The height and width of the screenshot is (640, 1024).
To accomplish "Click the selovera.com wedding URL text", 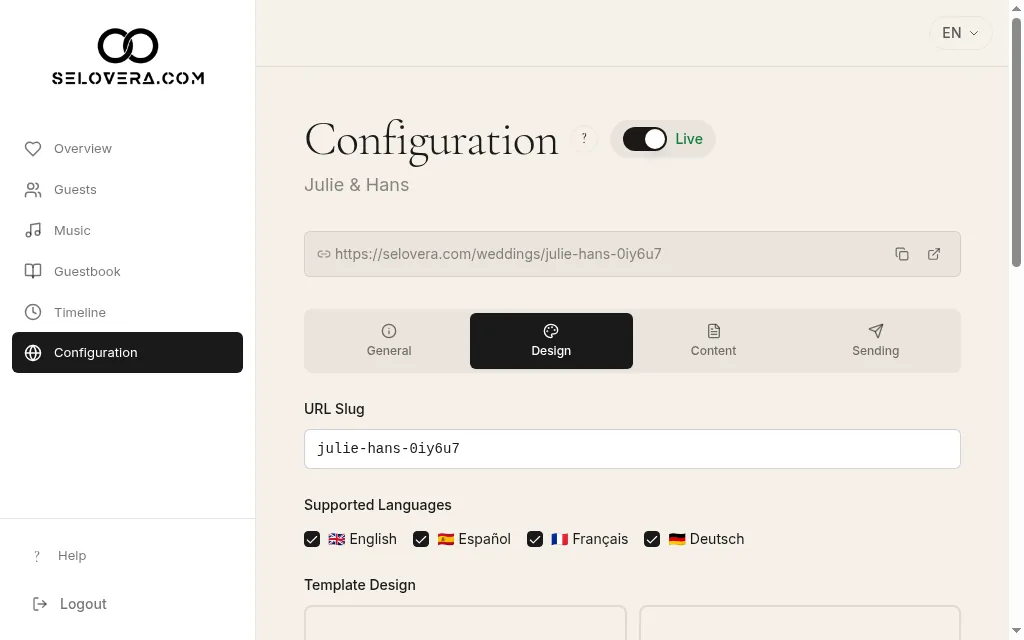I will click(498, 254).
